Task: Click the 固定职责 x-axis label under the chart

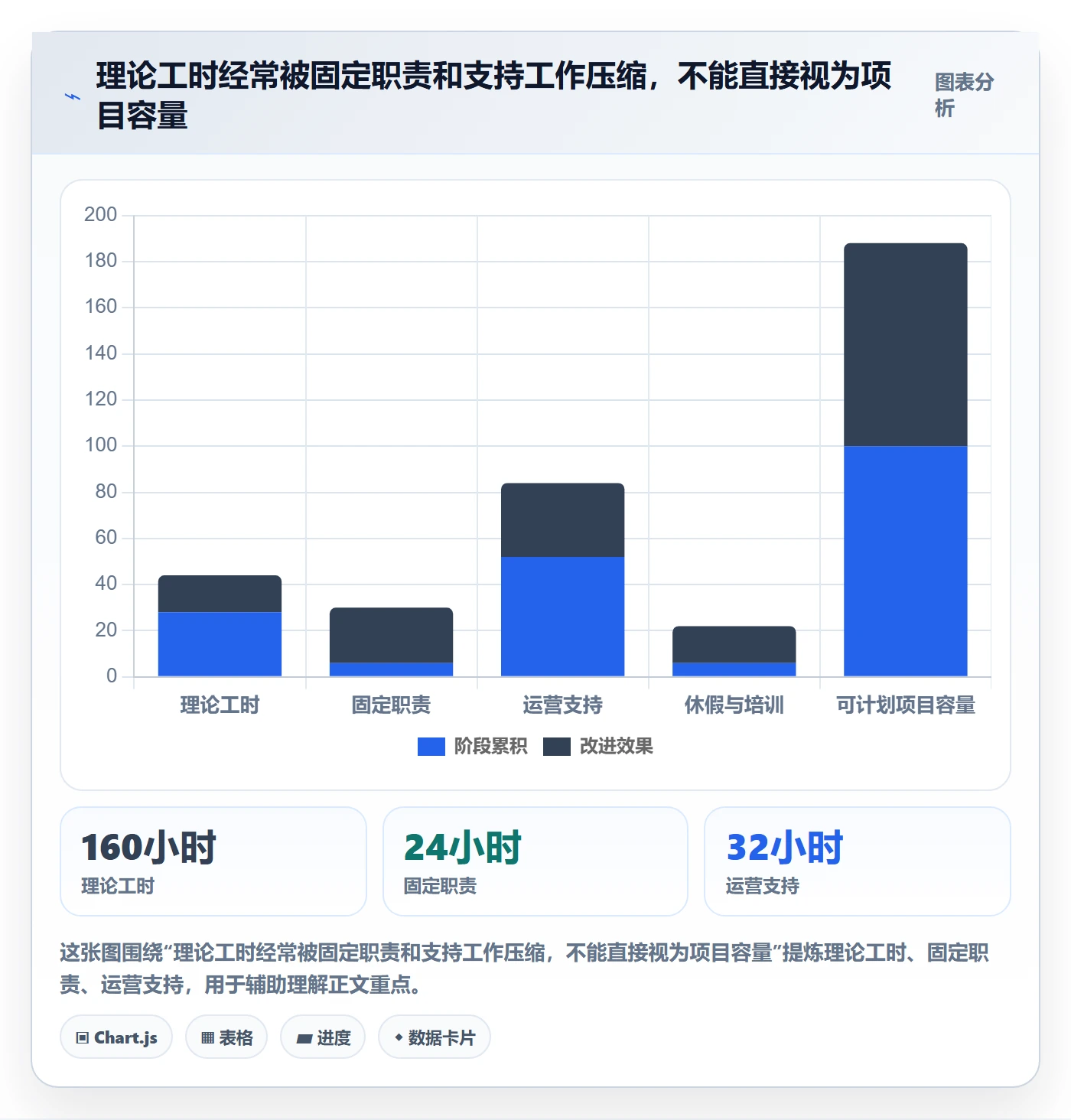Action: click(x=392, y=705)
